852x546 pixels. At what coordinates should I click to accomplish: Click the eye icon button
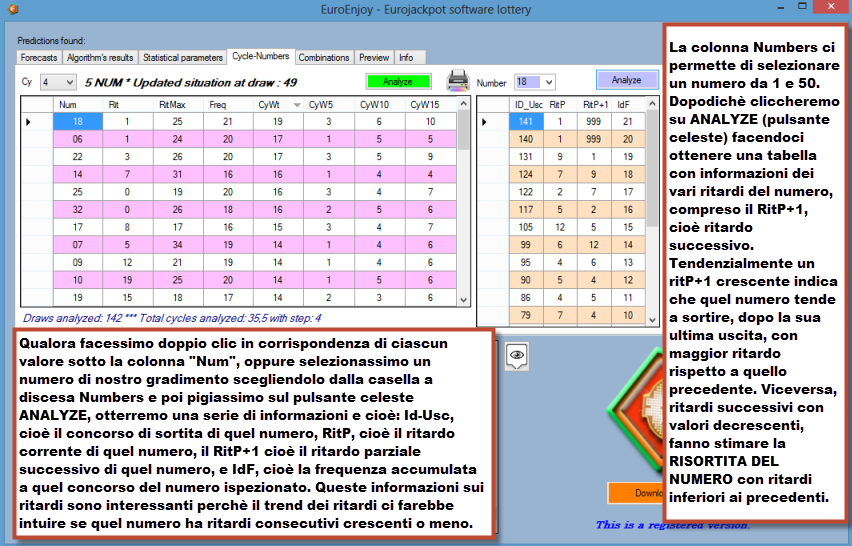(x=516, y=356)
